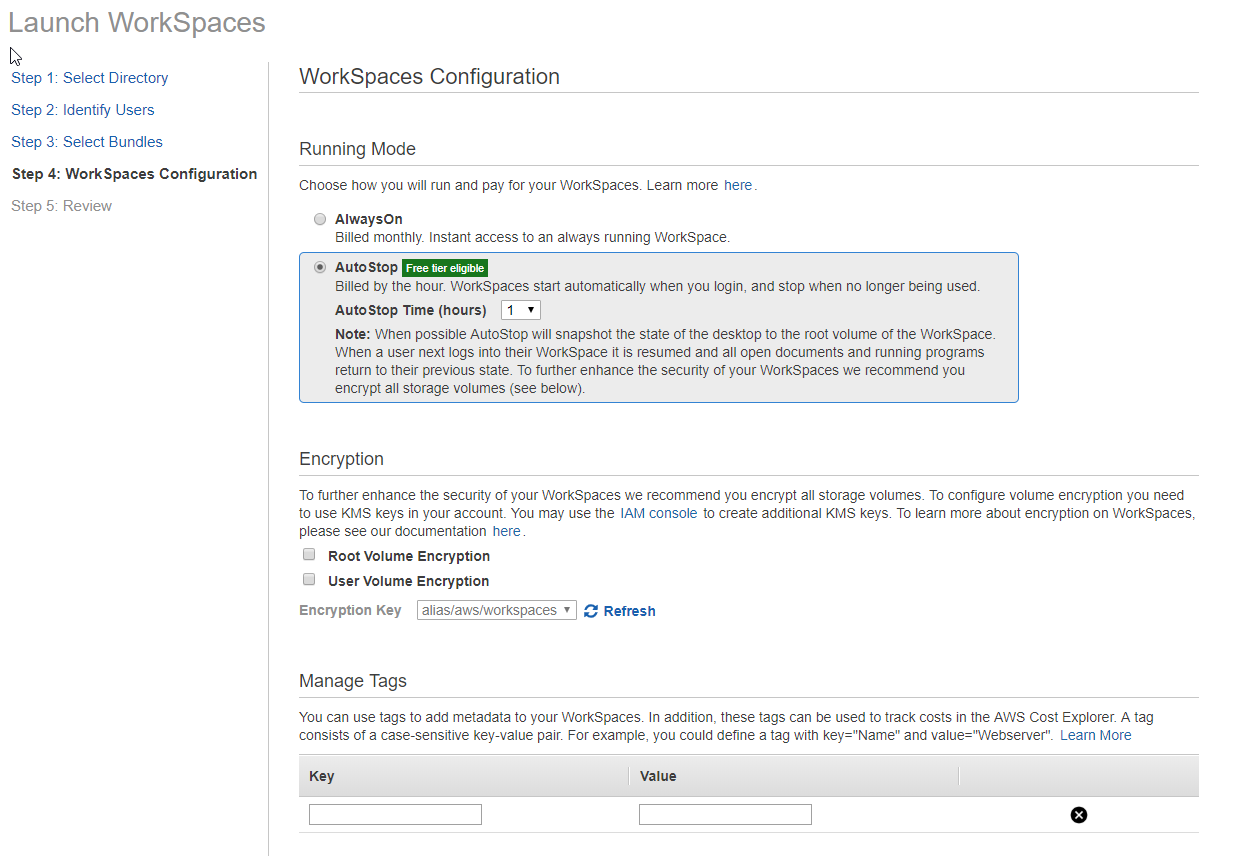Navigate to Step 3: Select Bundles
The width and height of the screenshot is (1242, 856).
pos(87,141)
